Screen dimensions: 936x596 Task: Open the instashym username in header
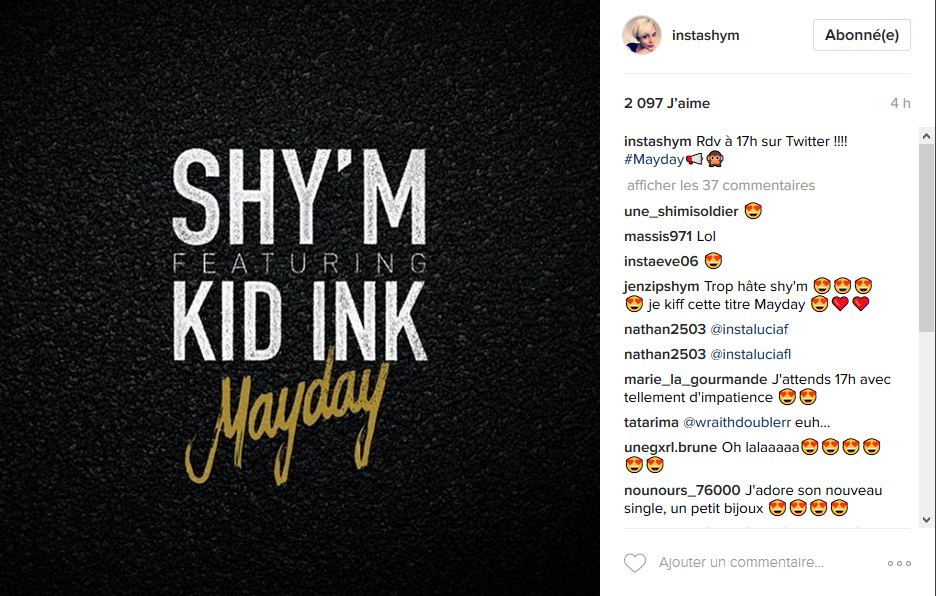(706, 35)
